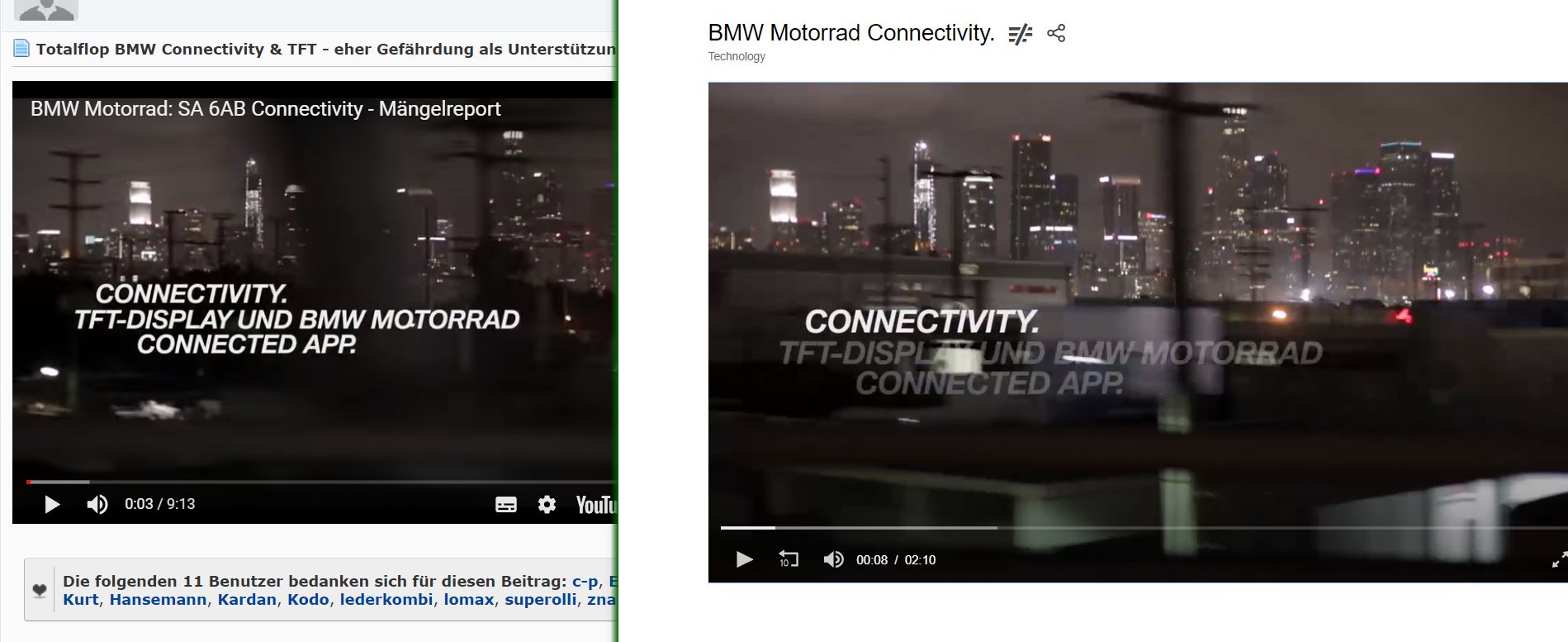Click the forum post document icon

21,49
